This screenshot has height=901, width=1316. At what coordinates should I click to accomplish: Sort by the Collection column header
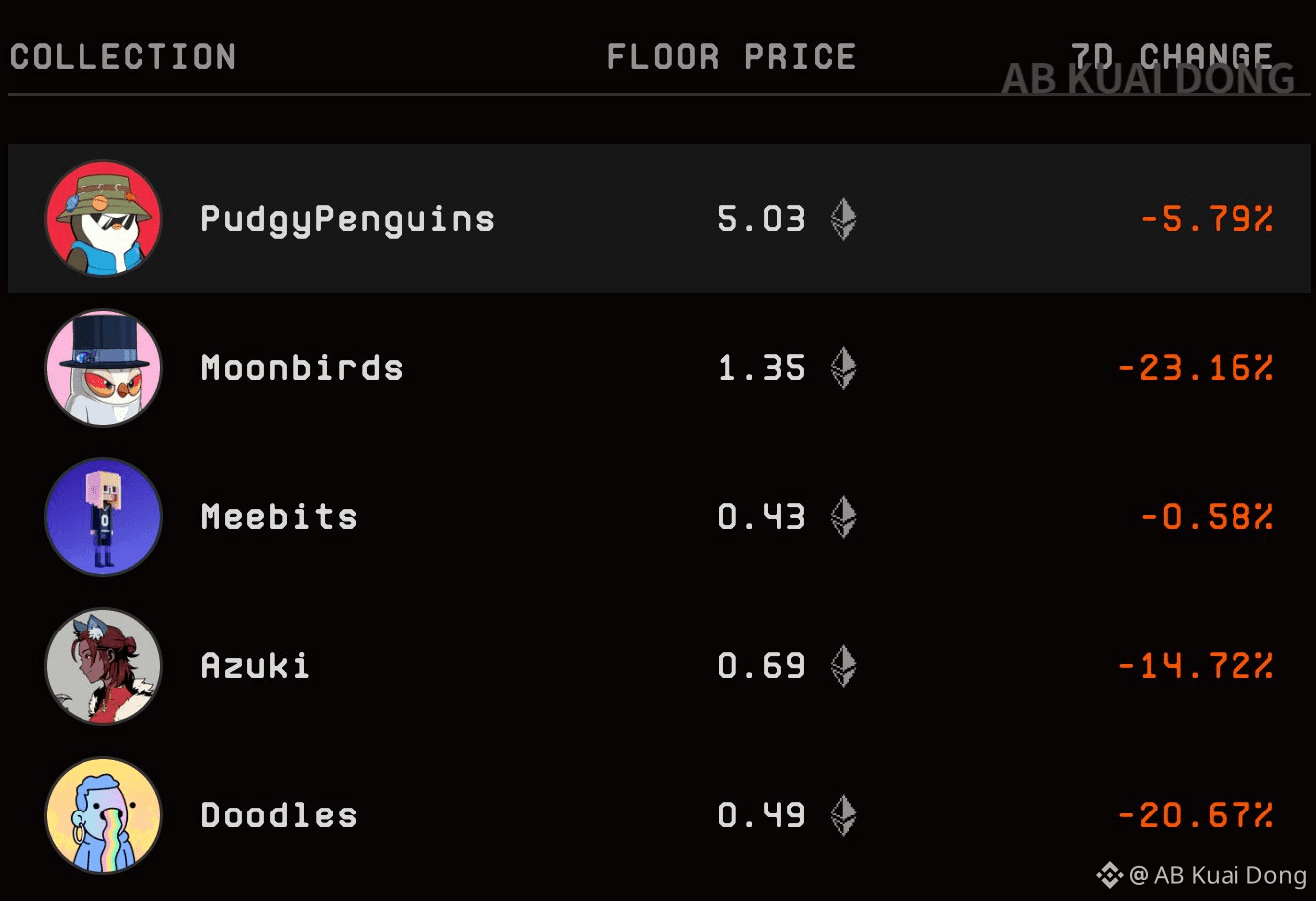point(123,57)
